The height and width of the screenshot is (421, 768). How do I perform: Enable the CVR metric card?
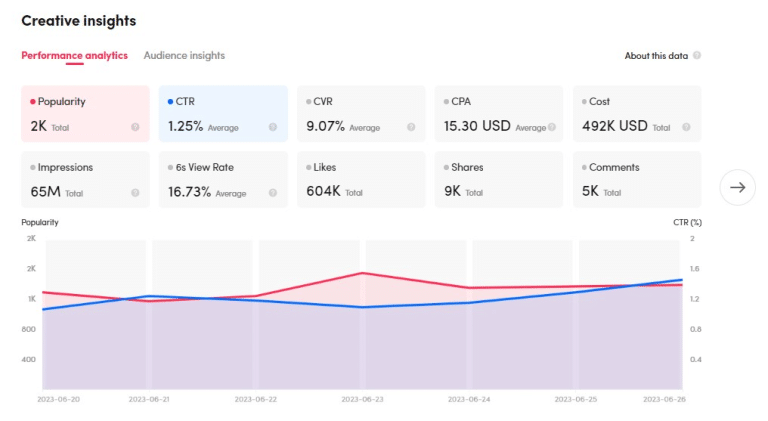click(x=361, y=113)
